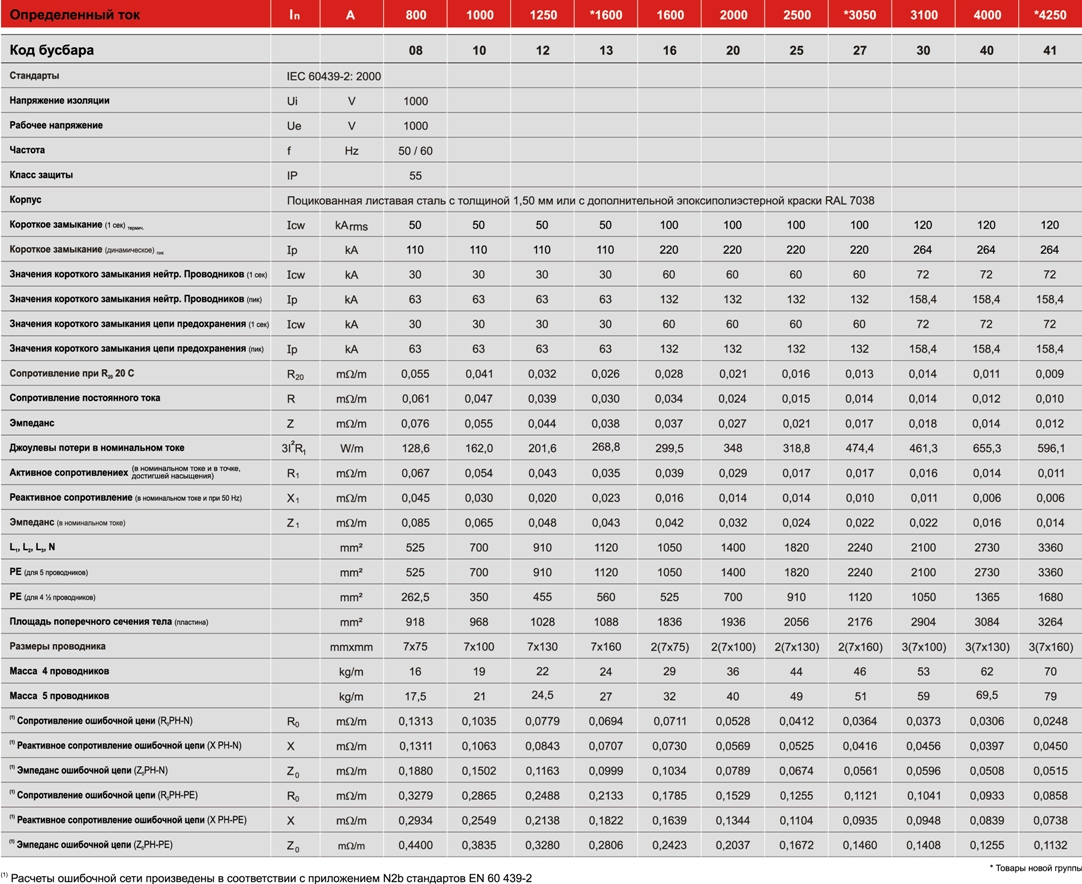Select the "*1600" column header
The height and width of the screenshot is (884, 1082).
pyautogui.click(x=606, y=14)
